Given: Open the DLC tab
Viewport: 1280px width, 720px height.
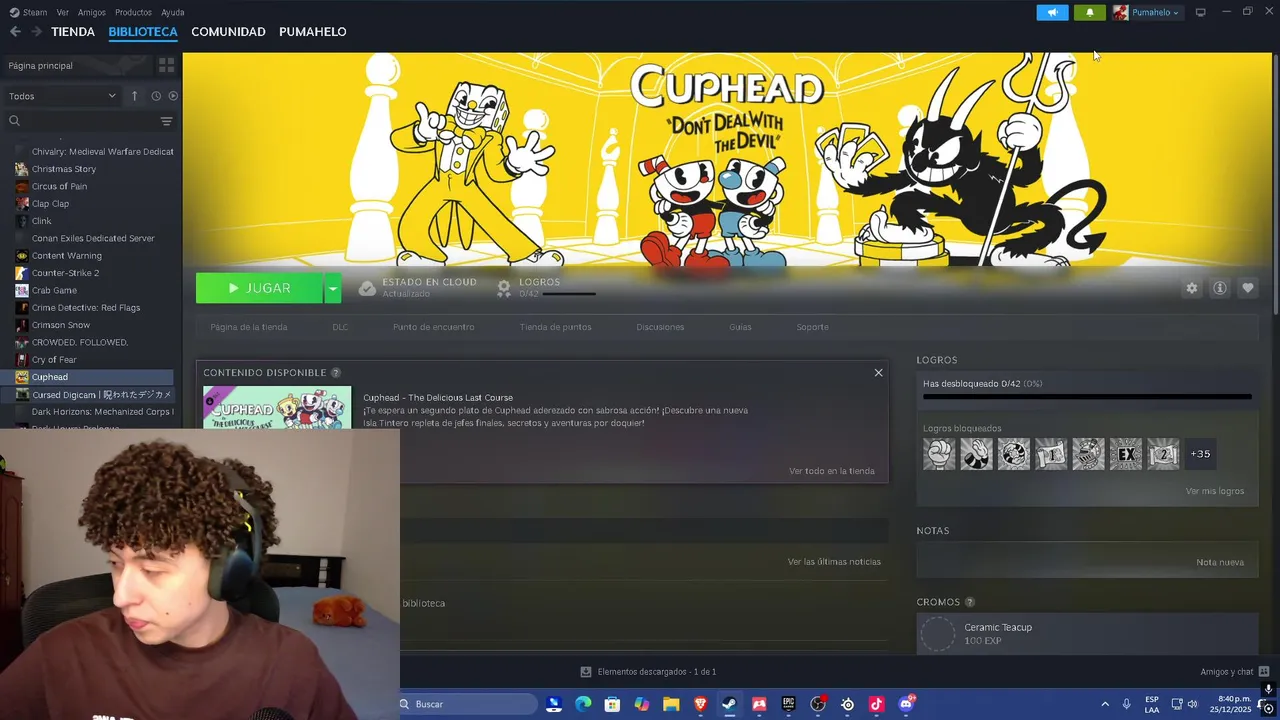Looking at the screenshot, I should pyautogui.click(x=340, y=327).
